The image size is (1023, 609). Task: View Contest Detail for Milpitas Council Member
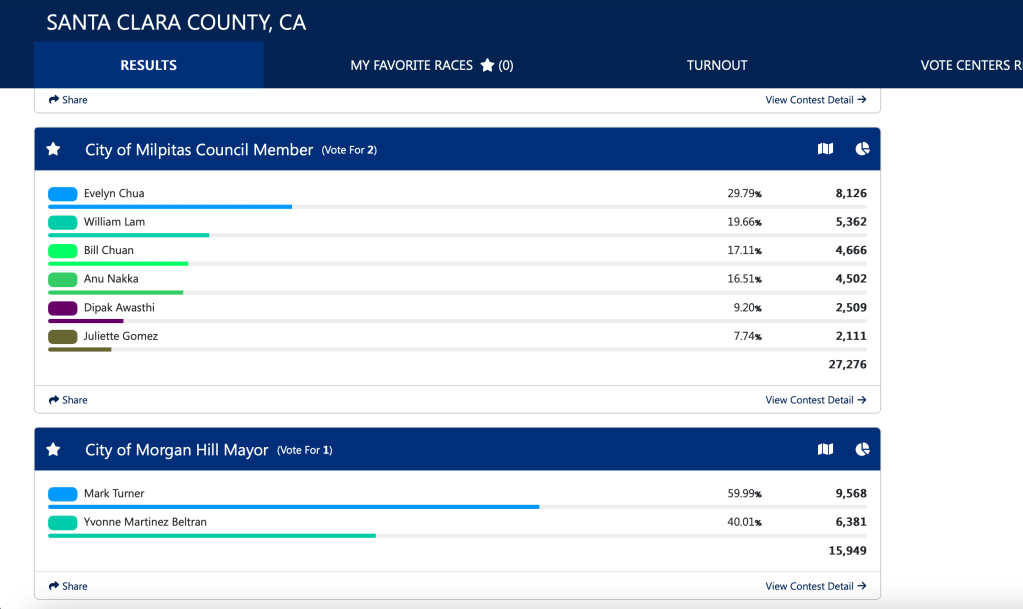click(x=815, y=400)
